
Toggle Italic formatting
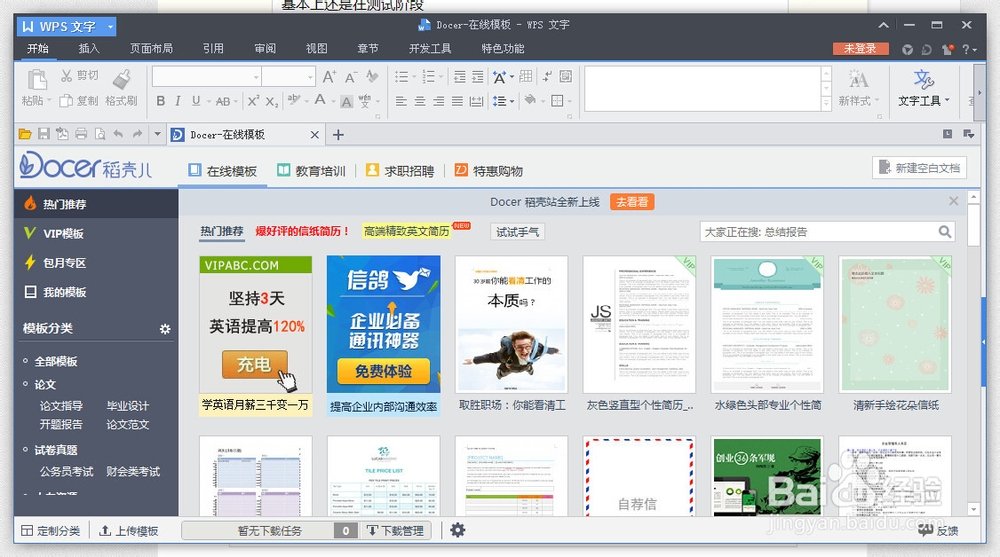[x=178, y=101]
